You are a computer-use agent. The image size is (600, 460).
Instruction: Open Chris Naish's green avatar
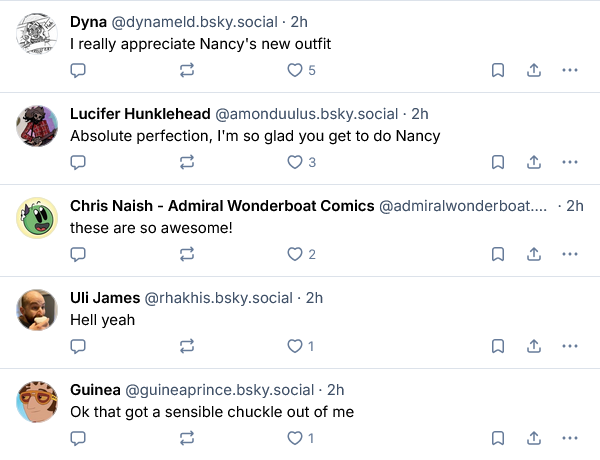37,218
